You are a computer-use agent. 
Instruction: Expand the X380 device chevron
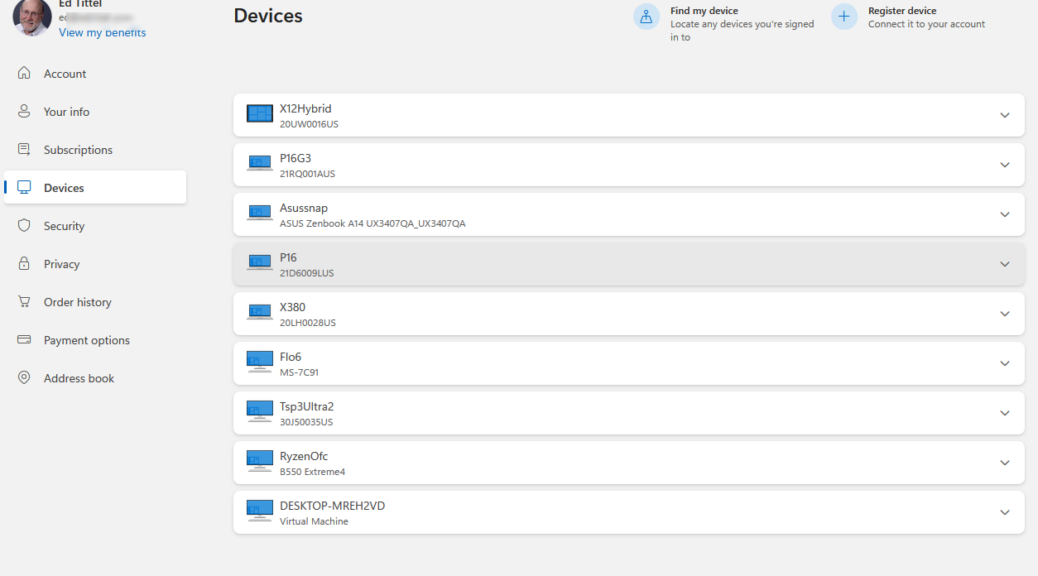[x=1004, y=314]
